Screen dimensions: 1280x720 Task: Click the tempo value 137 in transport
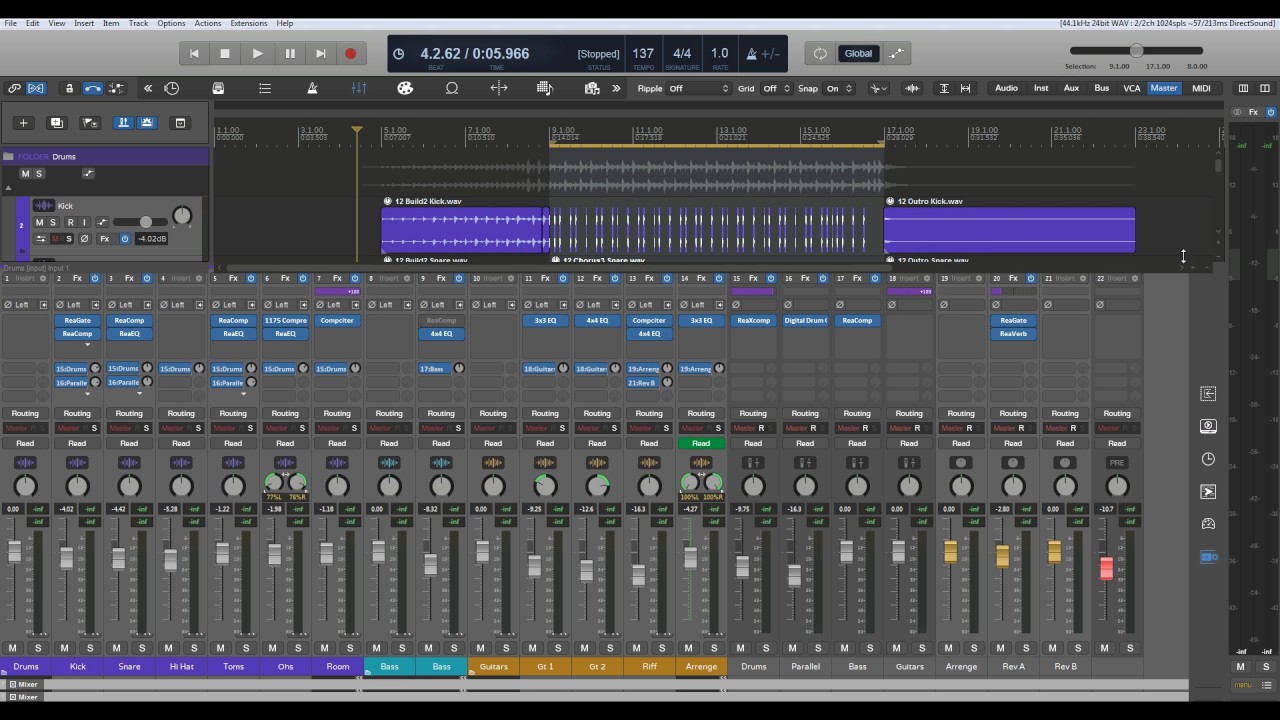click(643, 54)
